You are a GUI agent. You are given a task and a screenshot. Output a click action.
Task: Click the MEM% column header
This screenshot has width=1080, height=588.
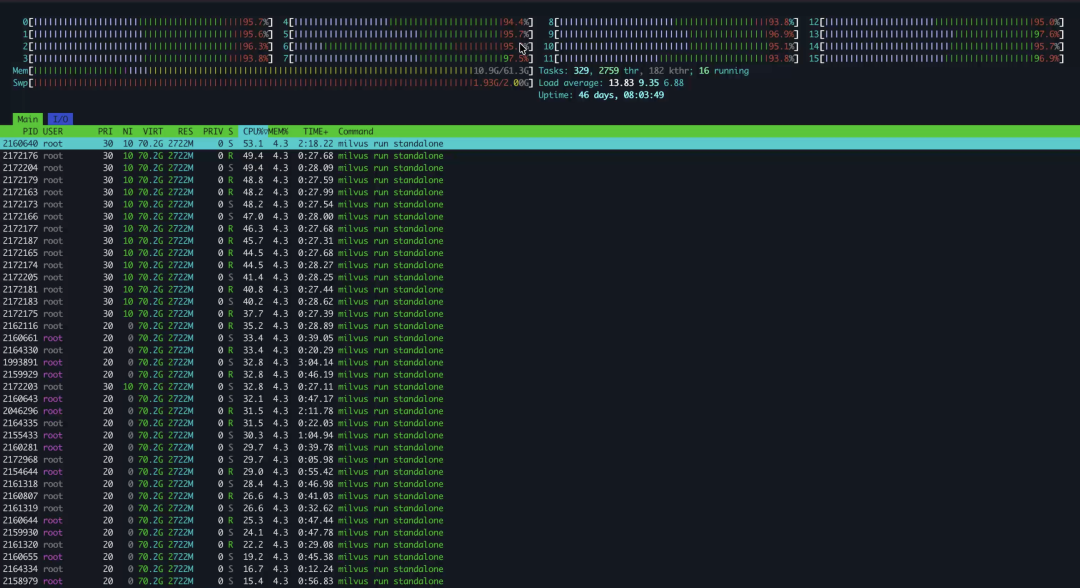coord(278,132)
